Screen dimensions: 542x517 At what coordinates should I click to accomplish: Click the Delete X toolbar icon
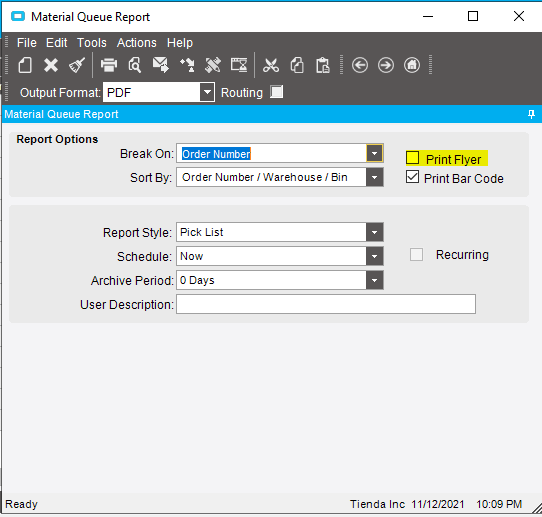click(51, 65)
